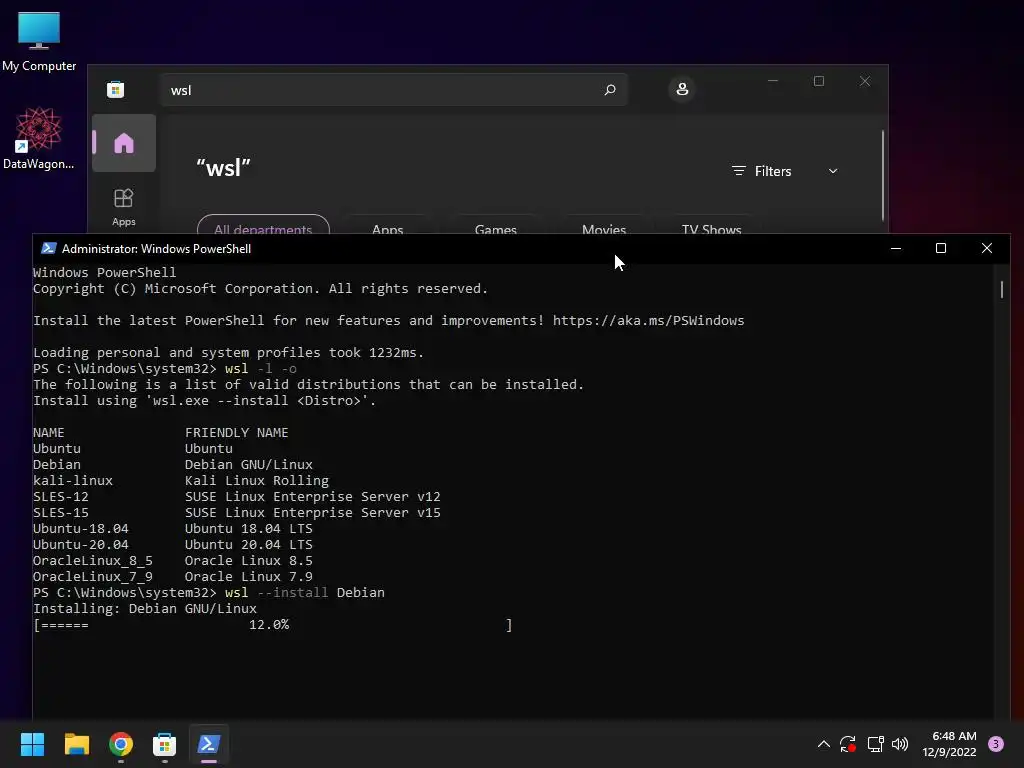
Task: Click the 'FRIENDLY NAME' column header
Action: [236, 433]
